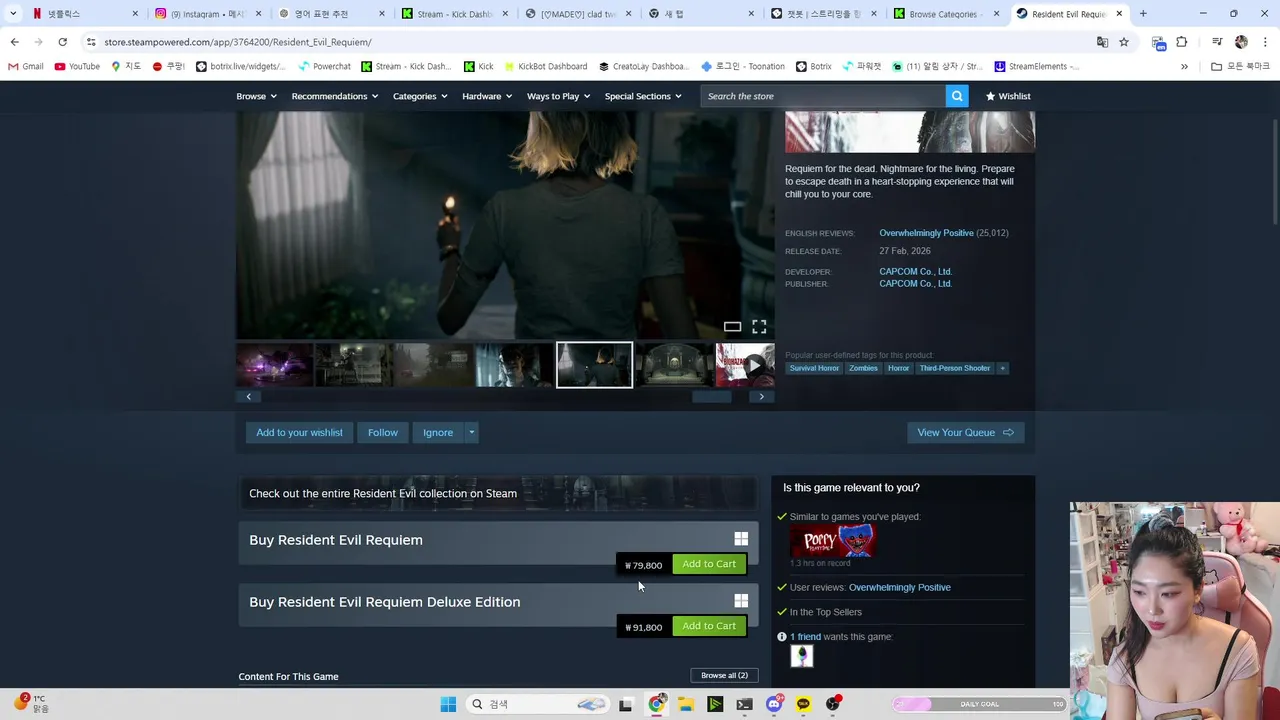Select the highlighted screenshot thumbnail

pyautogui.click(x=594, y=365)
